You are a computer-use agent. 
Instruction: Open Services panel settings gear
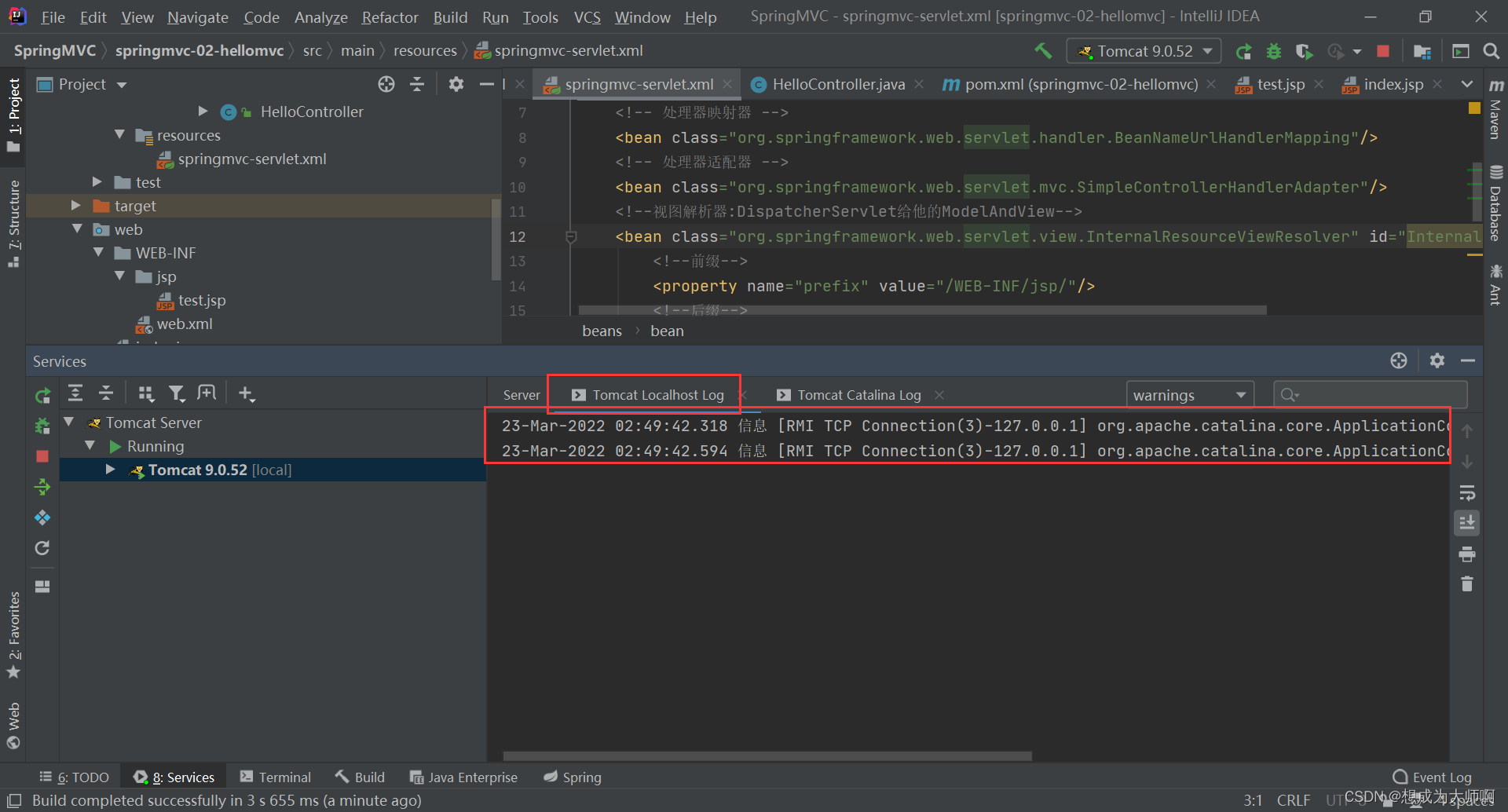(x=1437, y=360)
